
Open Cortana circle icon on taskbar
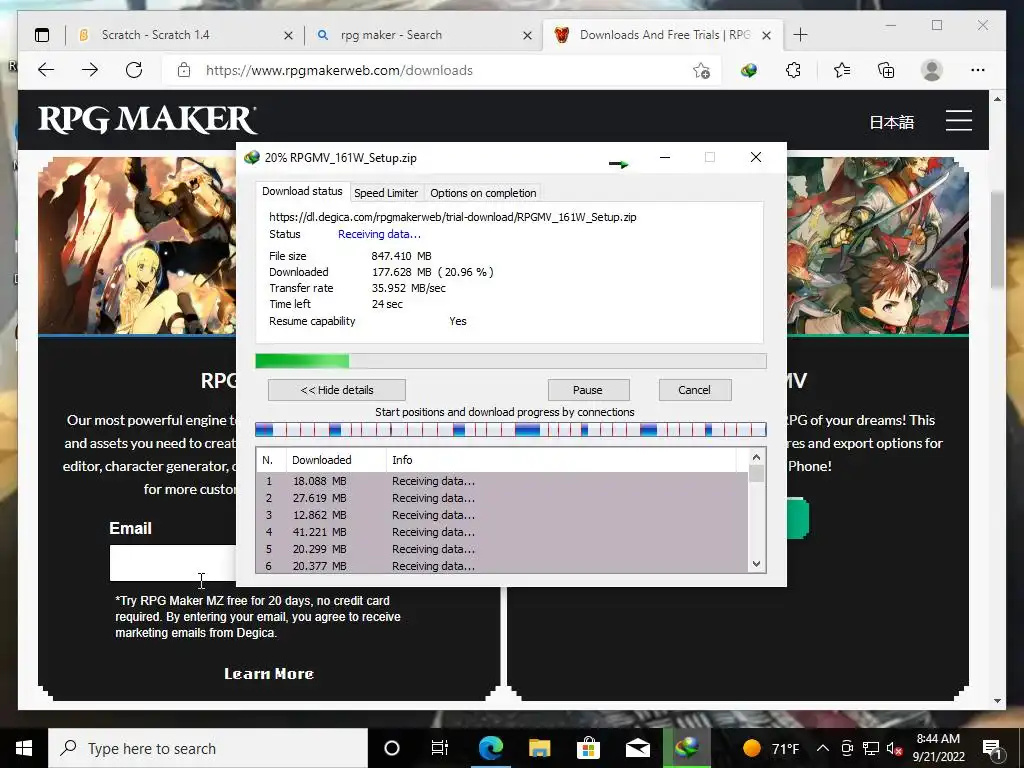(392, 748)
